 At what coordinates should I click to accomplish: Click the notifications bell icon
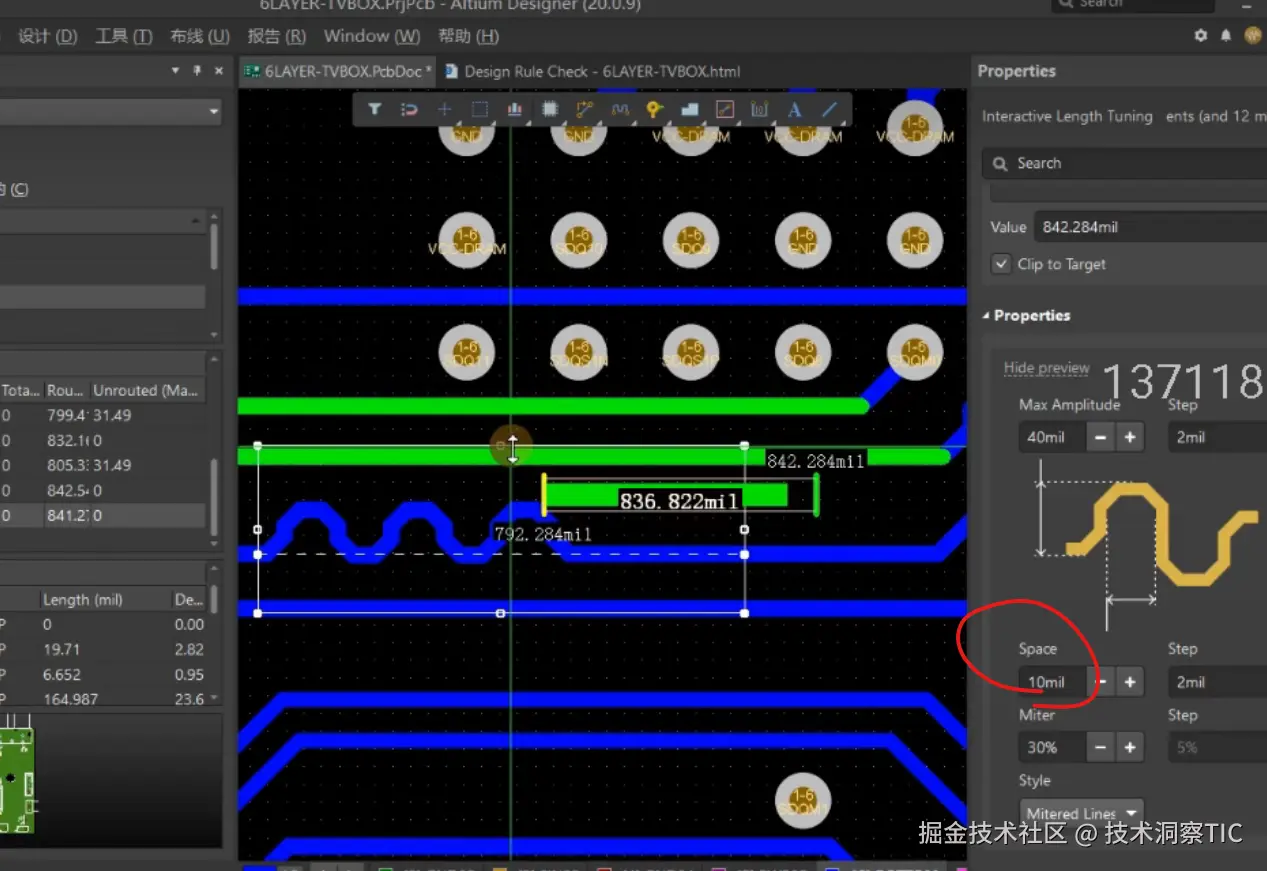1226,35
